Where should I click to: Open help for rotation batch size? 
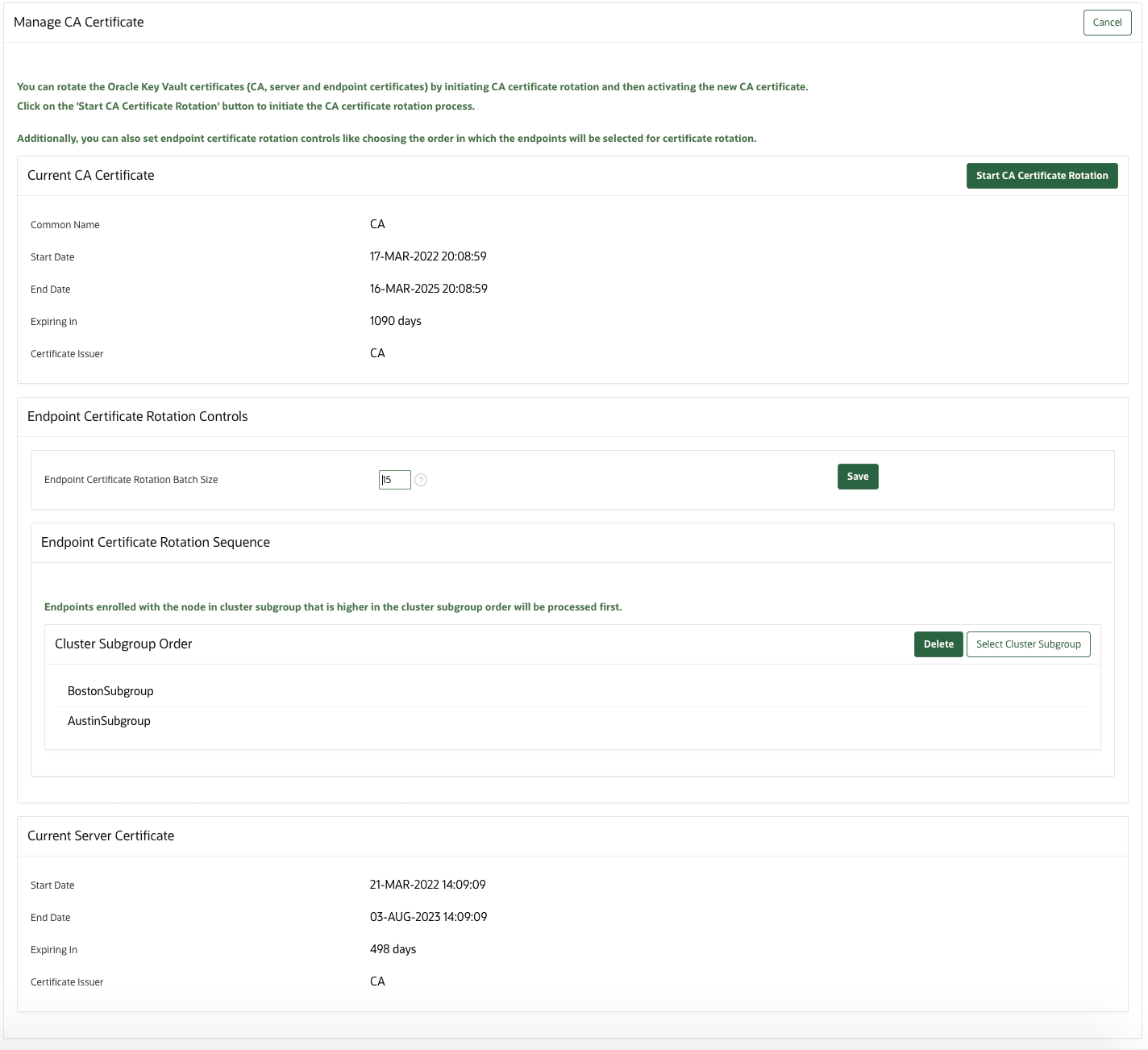[422, 480]
